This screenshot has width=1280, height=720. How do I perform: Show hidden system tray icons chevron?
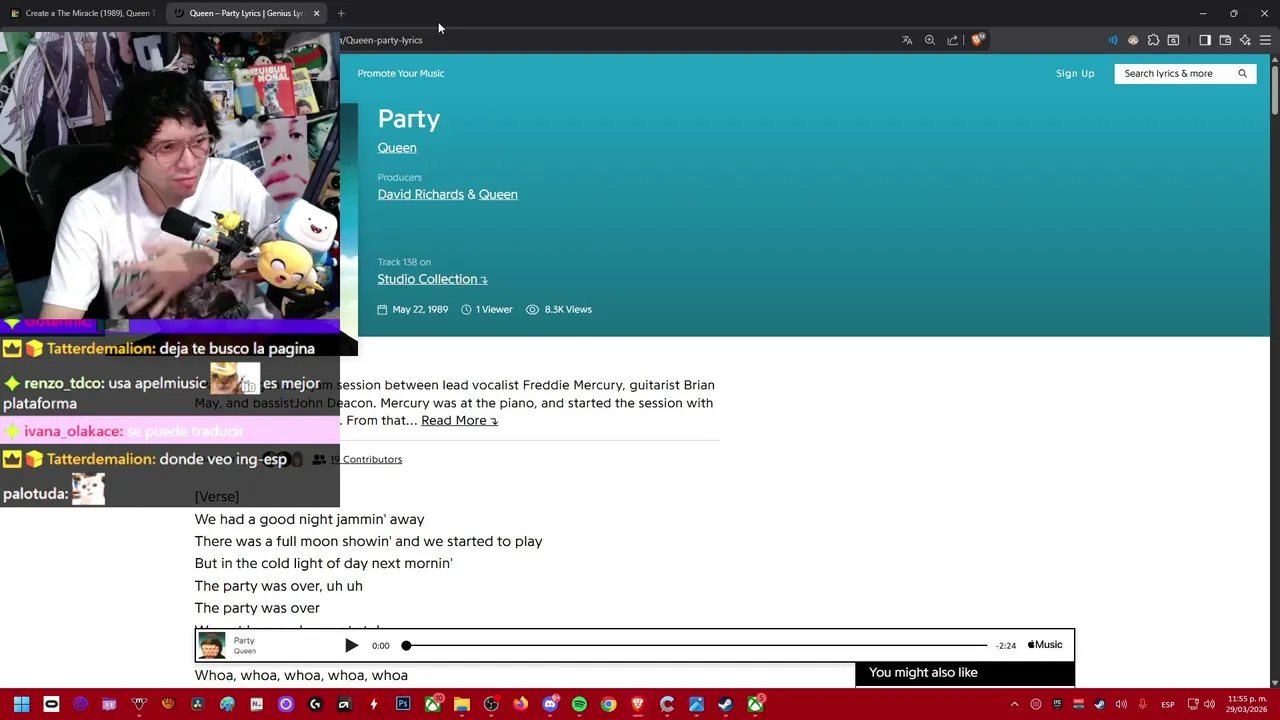point(1014,704)
